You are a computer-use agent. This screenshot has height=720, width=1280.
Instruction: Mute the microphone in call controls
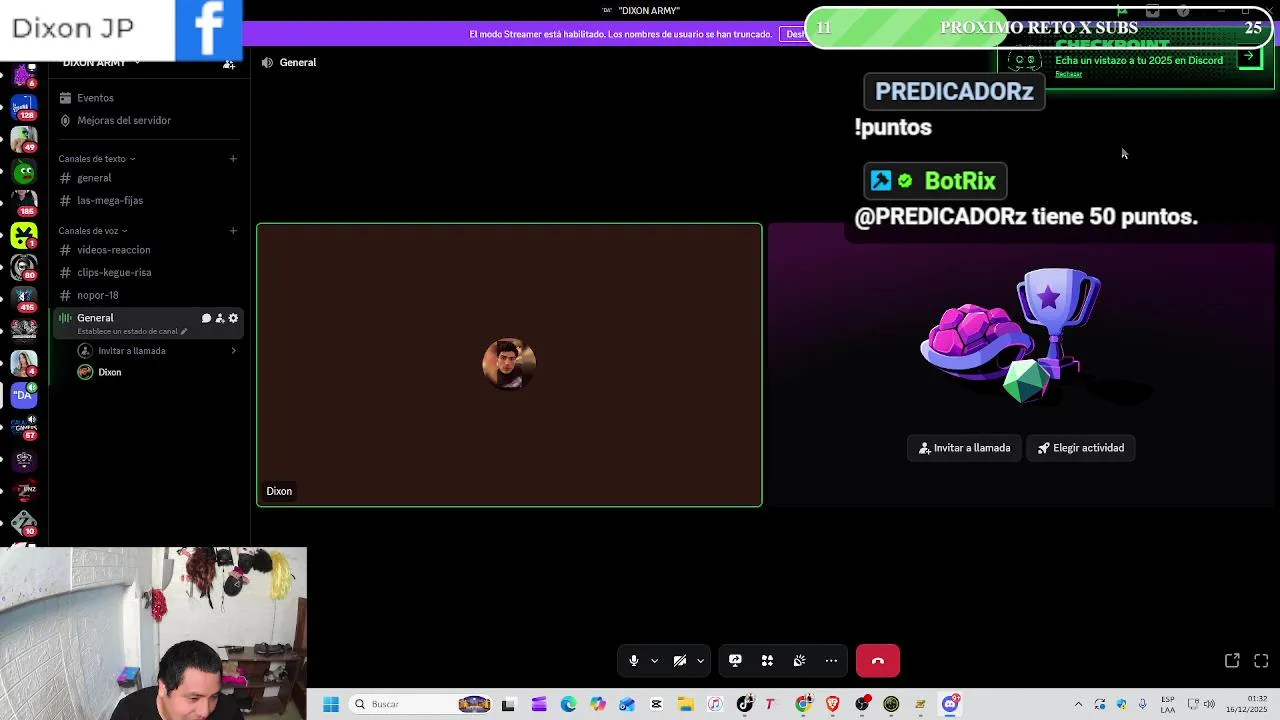[633, 661]
